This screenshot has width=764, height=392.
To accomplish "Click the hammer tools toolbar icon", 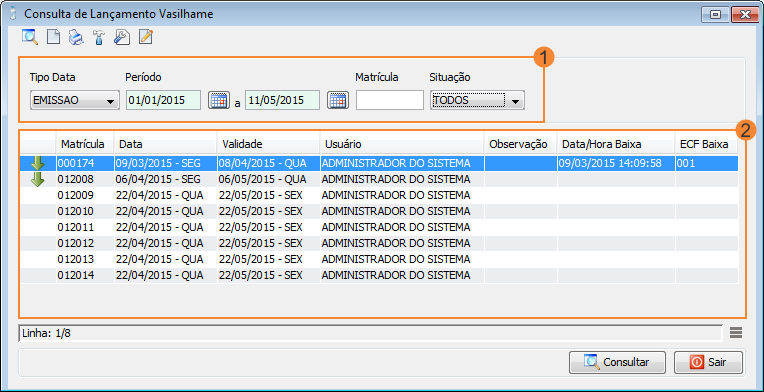I will tap(99, 37).
